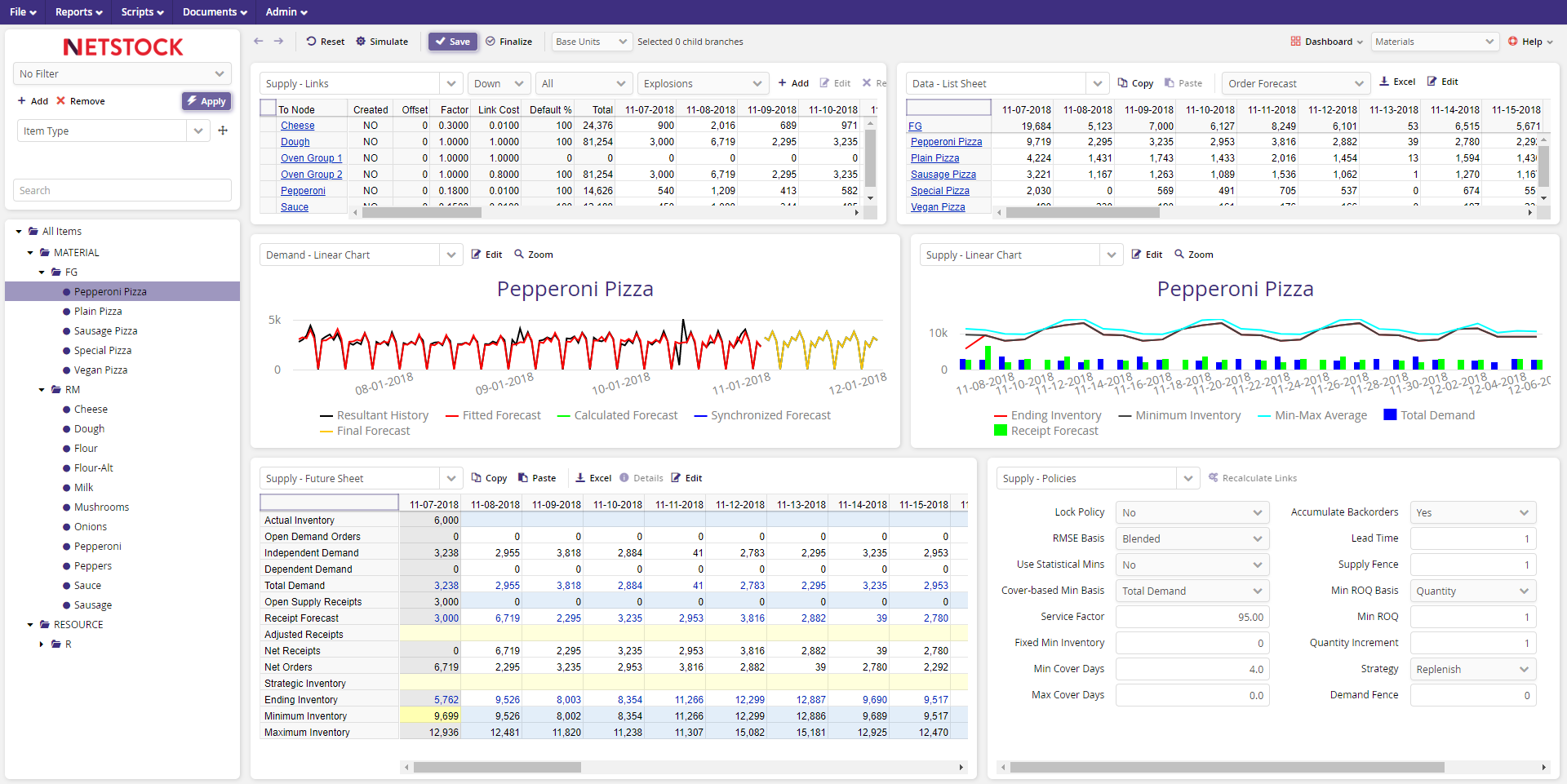Paste into the Supply Future Sheet
Screen dimensions: 1567x784
pos(537,477)
